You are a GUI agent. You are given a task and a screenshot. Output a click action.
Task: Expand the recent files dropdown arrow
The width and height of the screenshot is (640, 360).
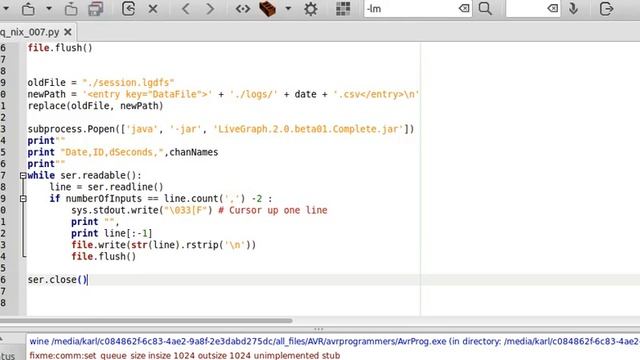pyautogui.click(x=49, y=9)
